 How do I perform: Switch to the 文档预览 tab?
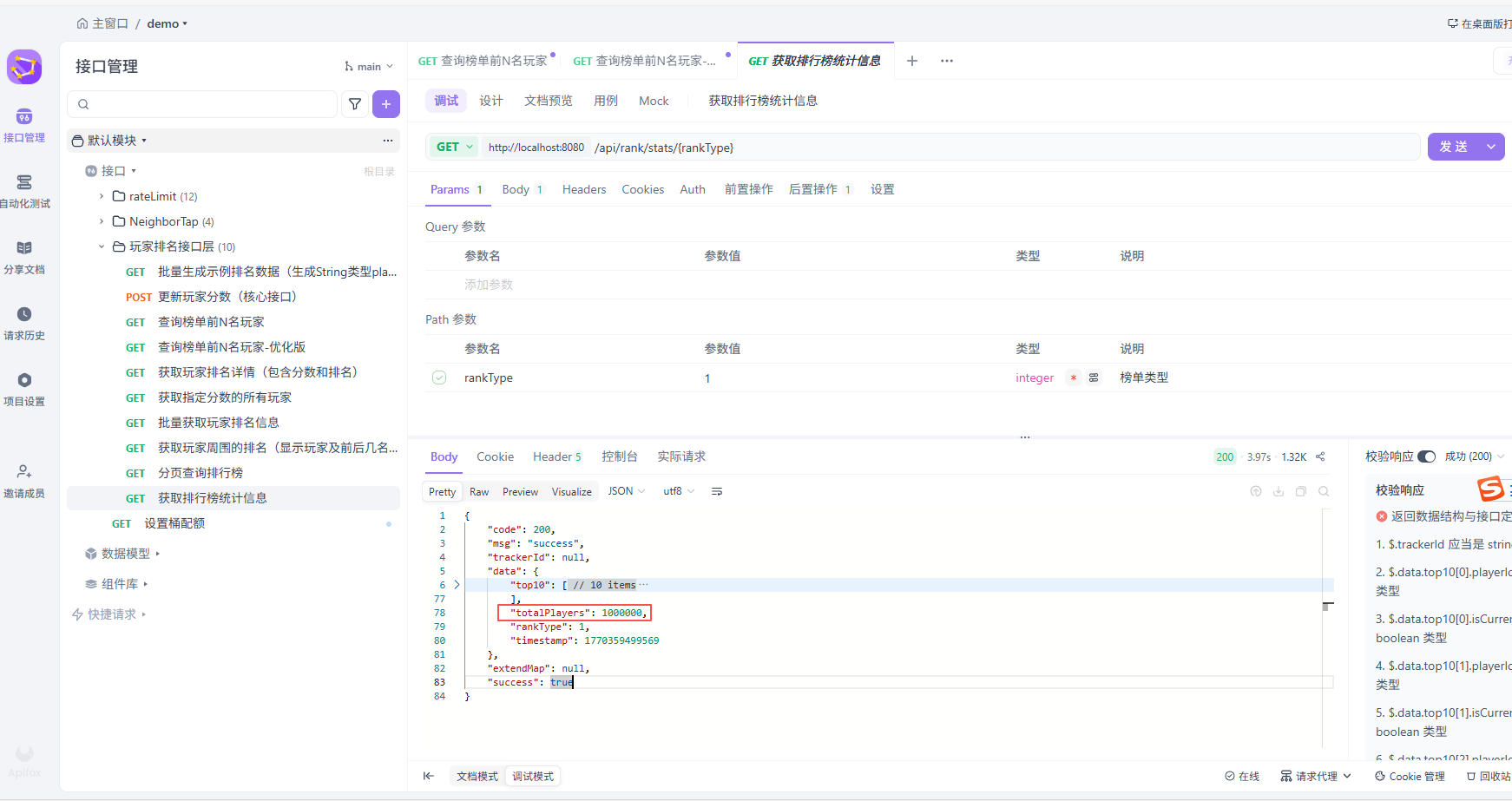coord(548,101)
